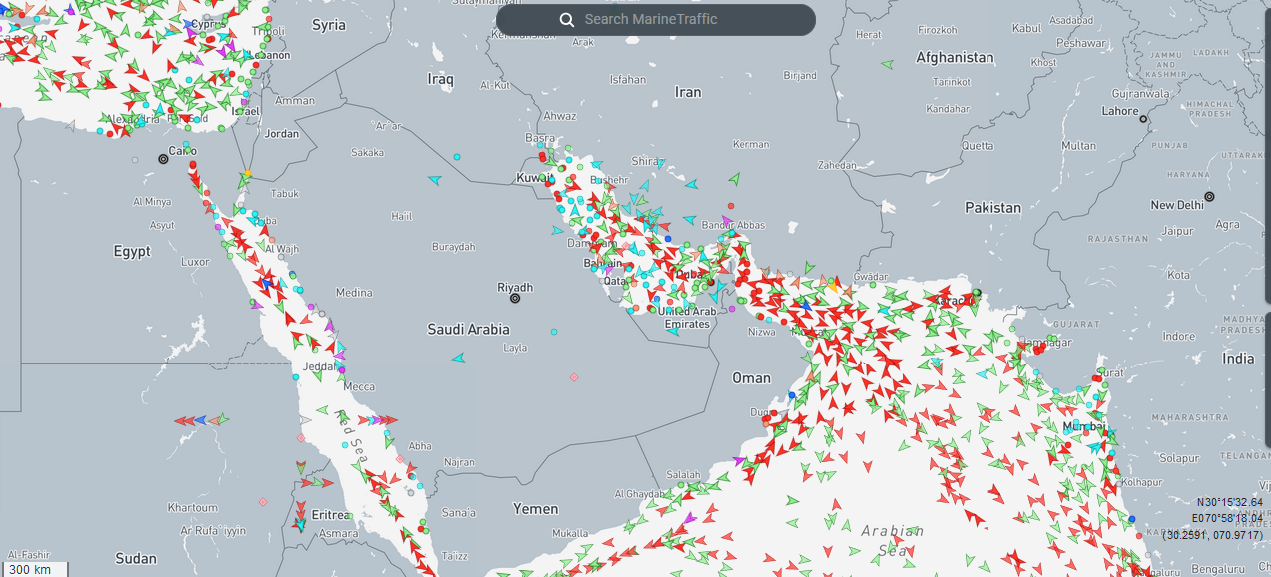The image size is (1271, 577).
Task: Select the purple vessel arrow below Mukalla
Action: [x=688, y=519]
